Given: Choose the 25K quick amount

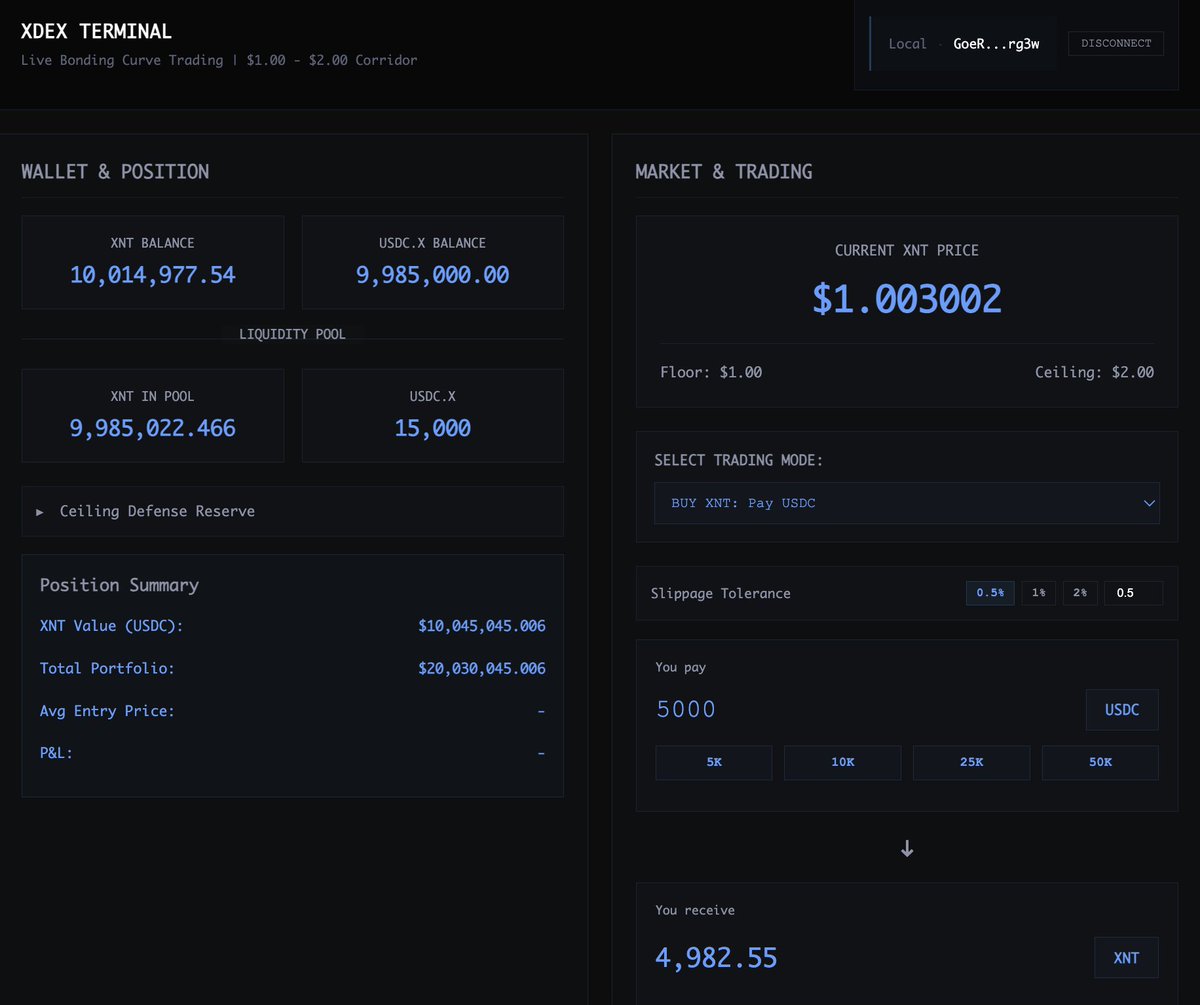Looking at the screenshot, I should pos(971,762).
